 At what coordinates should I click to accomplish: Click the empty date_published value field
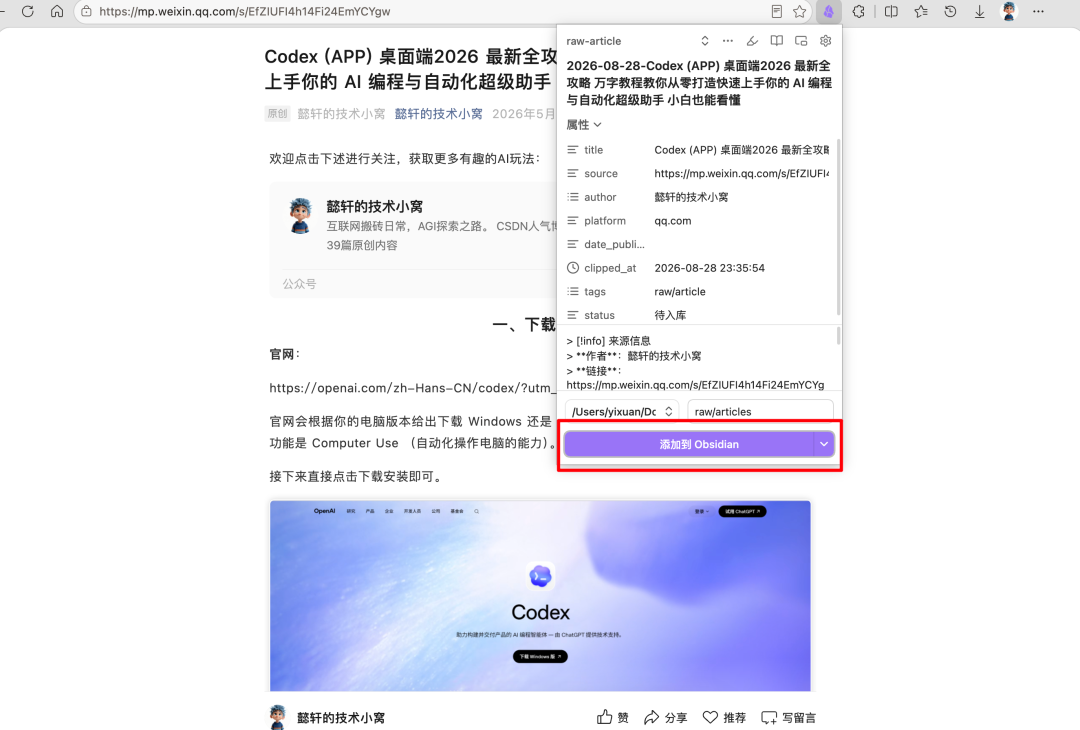click(x=742, y=244)
